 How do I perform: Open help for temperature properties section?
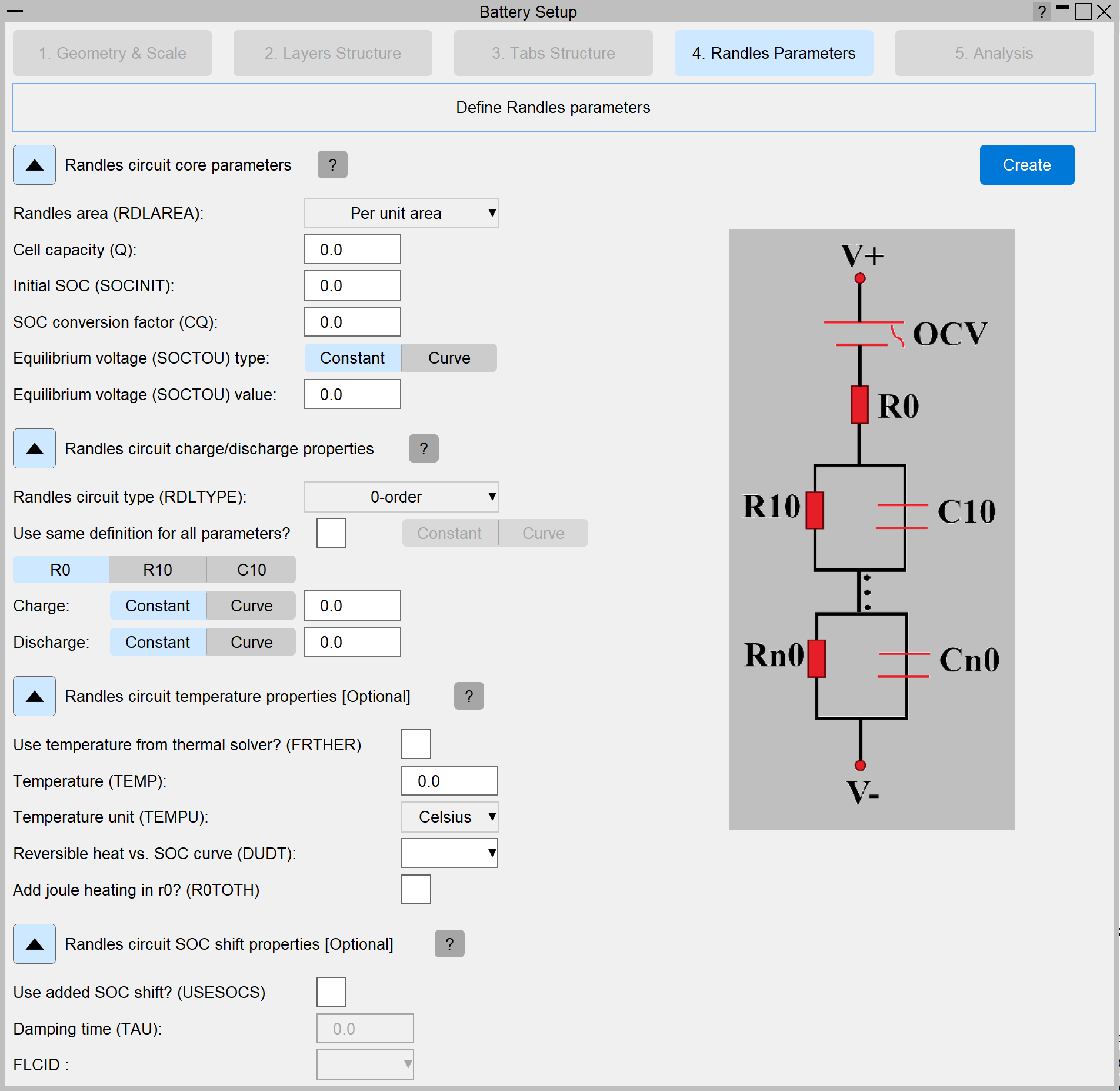tap(469, 696)
